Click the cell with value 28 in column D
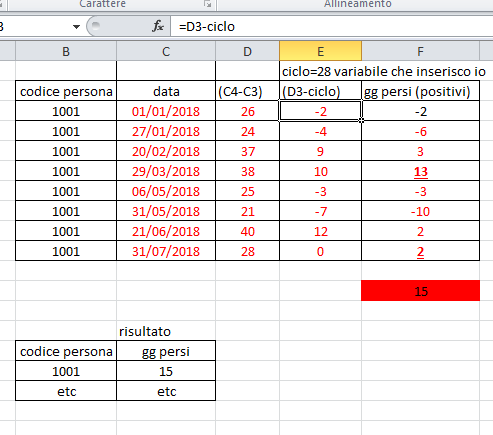The width and height of the screenshot is (493, 435). click(x=247, y=251)
